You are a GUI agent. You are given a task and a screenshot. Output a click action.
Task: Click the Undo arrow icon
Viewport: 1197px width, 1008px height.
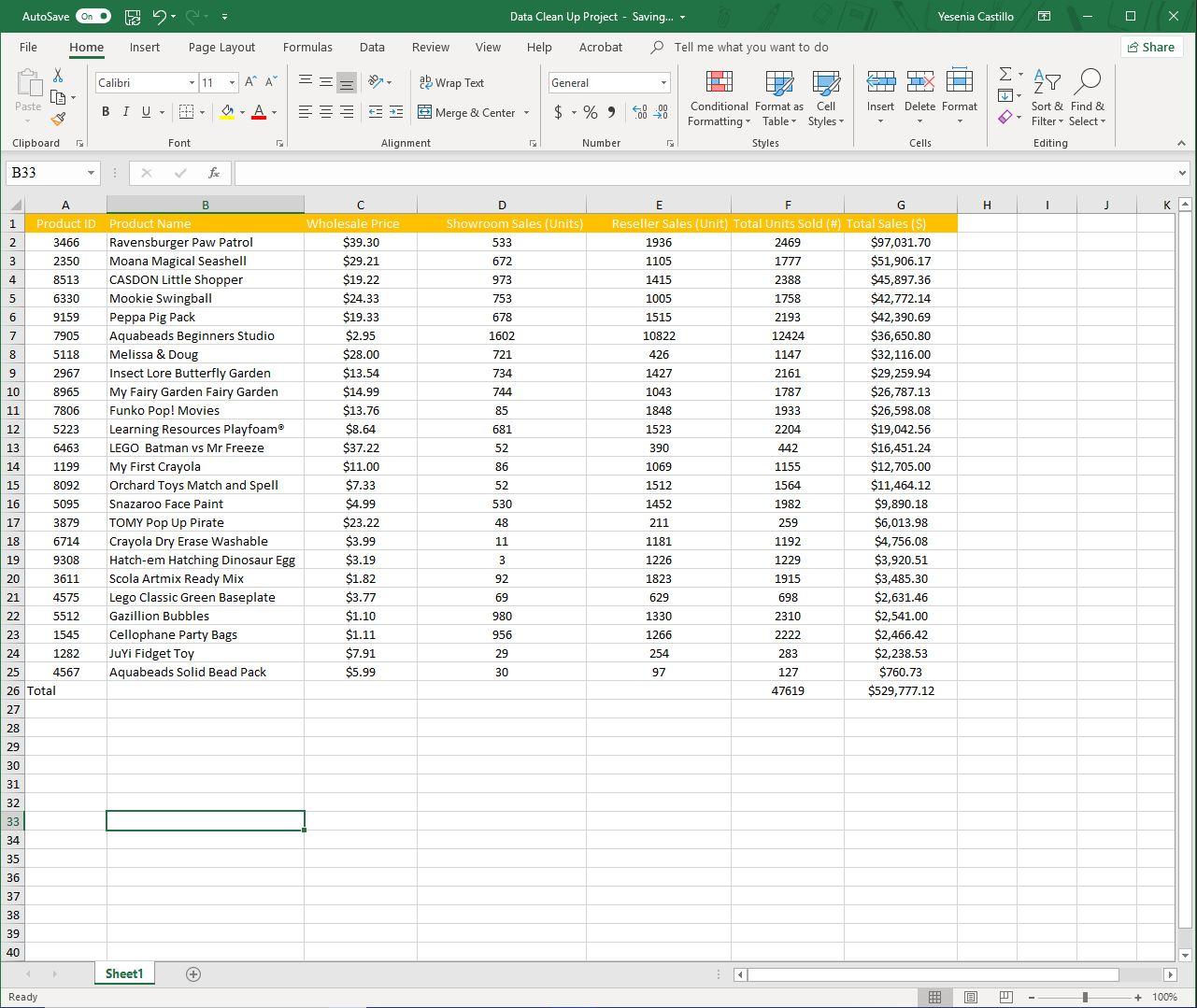(x=160, y=17)
